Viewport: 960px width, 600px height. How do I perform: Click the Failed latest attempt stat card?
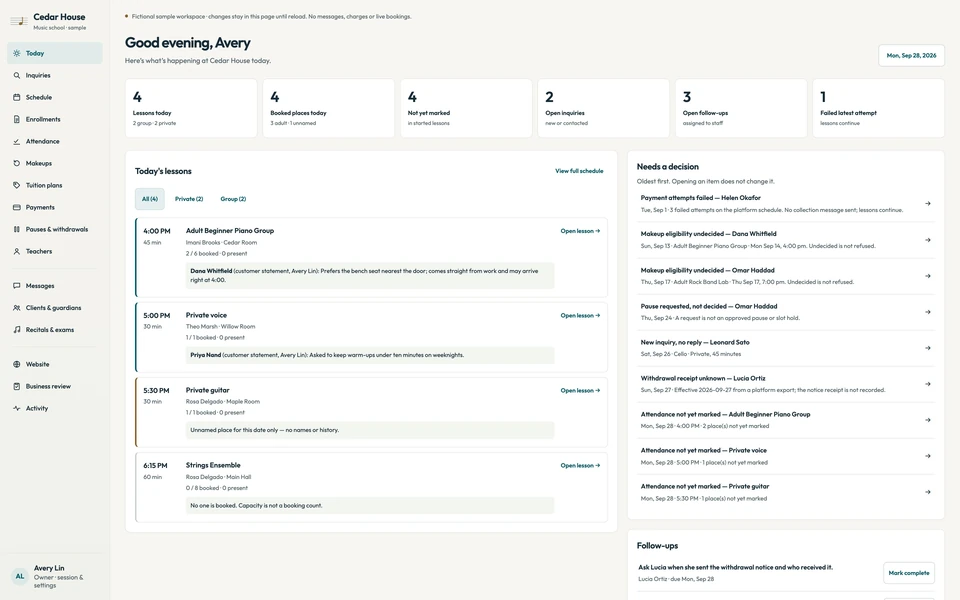click(x=879, y=108)
